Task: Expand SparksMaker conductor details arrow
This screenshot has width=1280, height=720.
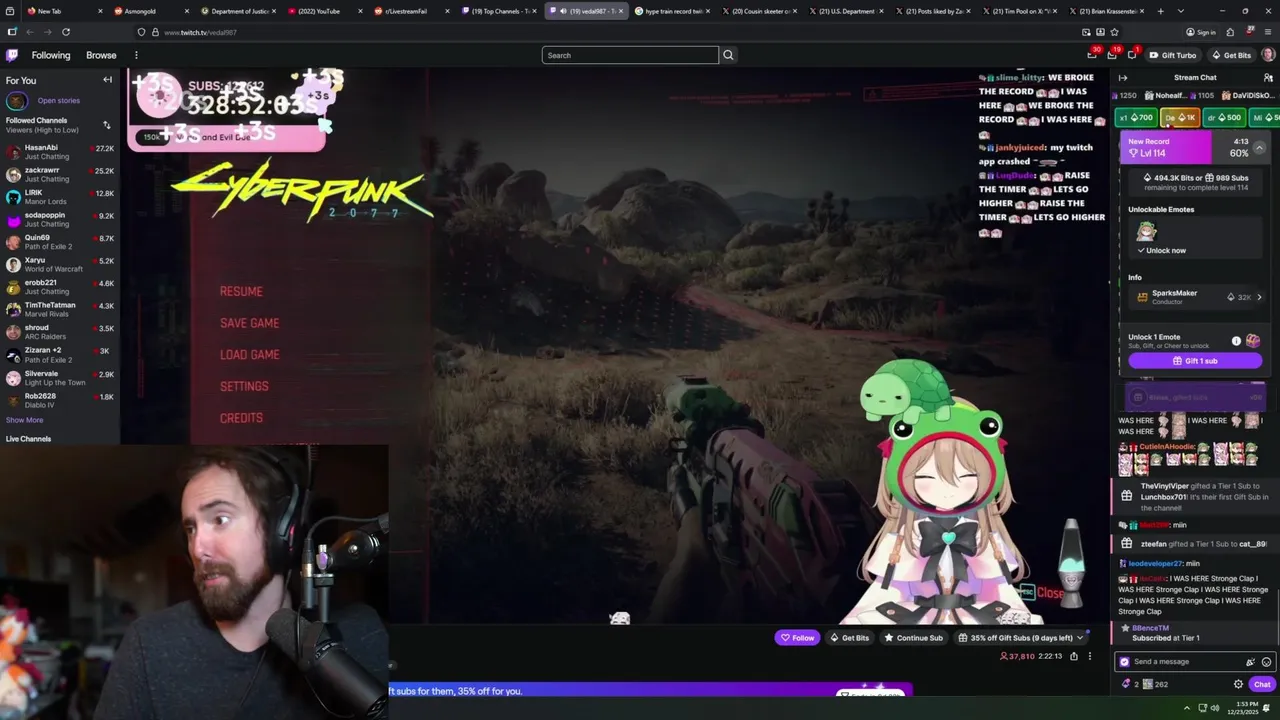Action: tap(1259, 297)
